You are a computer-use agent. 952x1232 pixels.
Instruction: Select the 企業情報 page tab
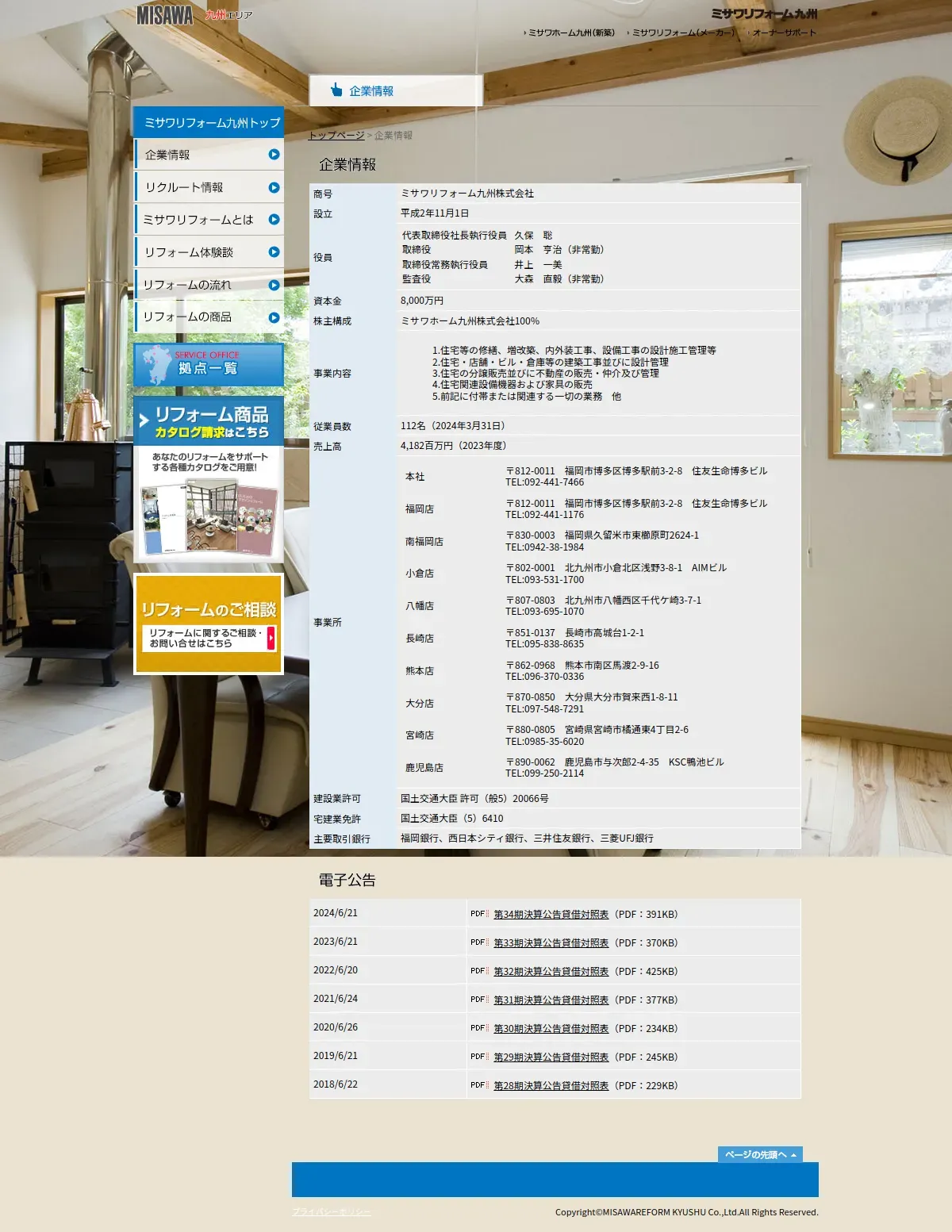coord(396,90)
